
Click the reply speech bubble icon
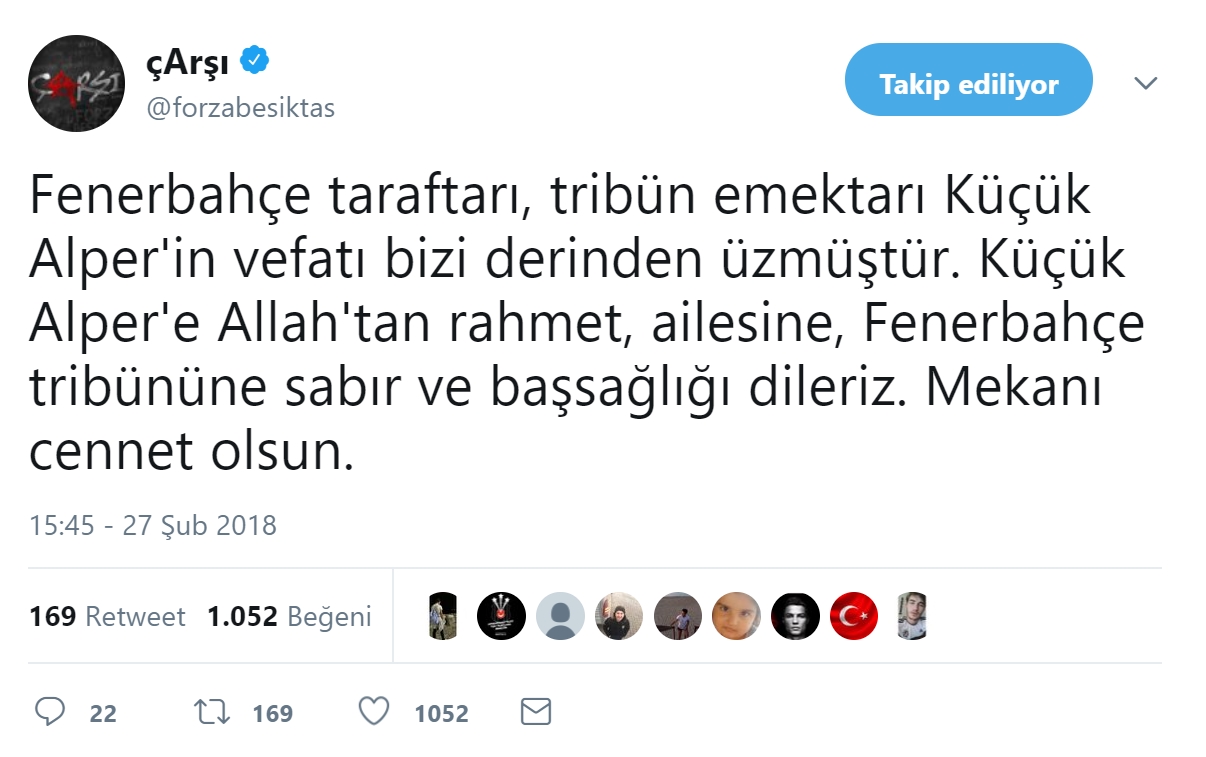click(x=49, y=712)
